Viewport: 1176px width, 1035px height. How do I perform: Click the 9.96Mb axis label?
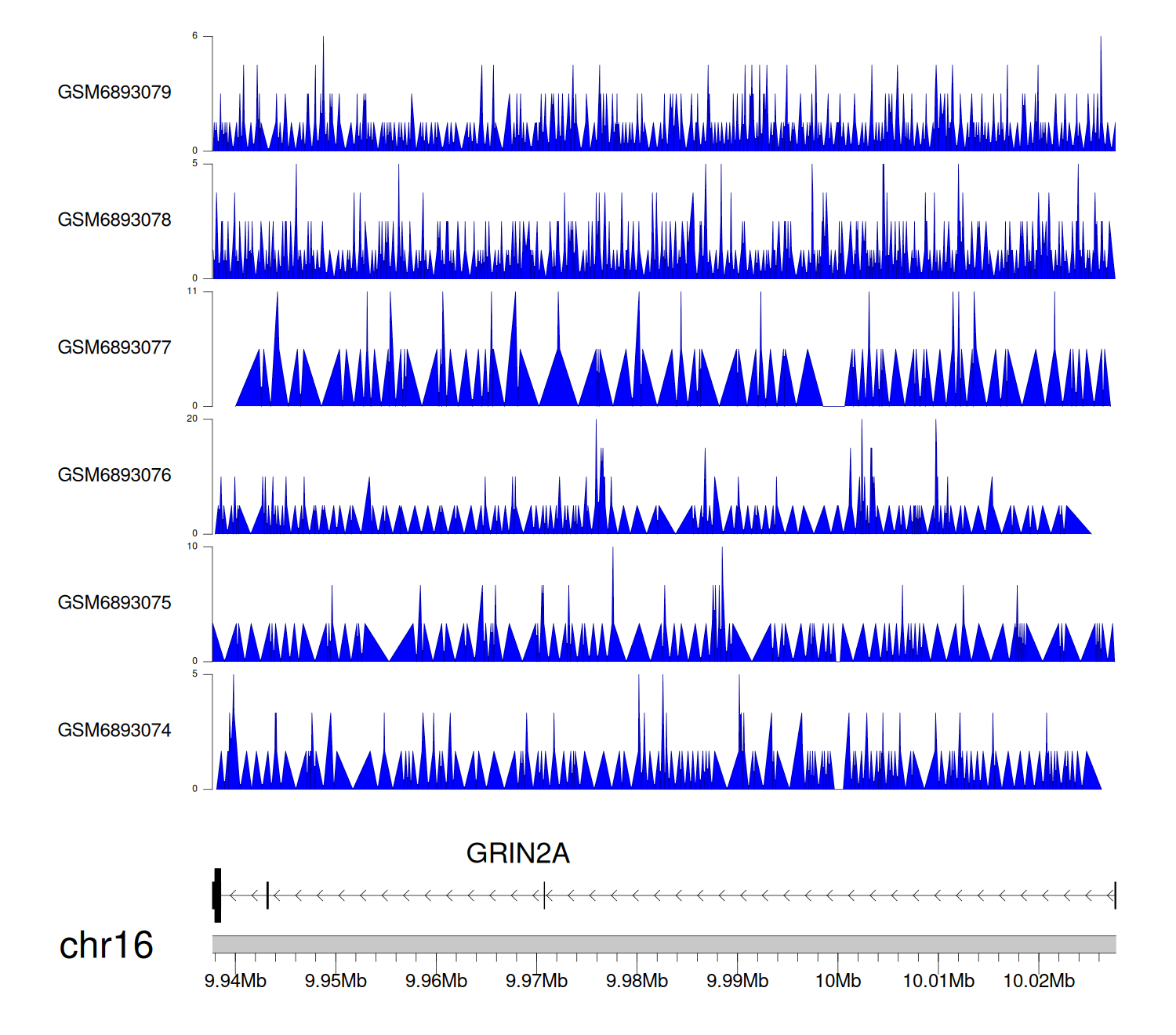pos(436,982)
